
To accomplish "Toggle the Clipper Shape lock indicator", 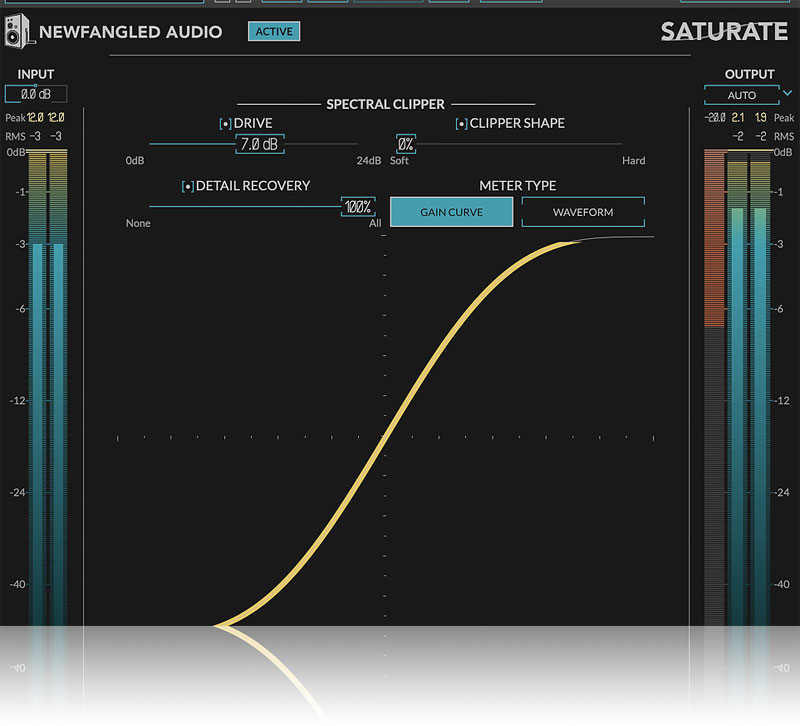I will [x=461, y=124].
